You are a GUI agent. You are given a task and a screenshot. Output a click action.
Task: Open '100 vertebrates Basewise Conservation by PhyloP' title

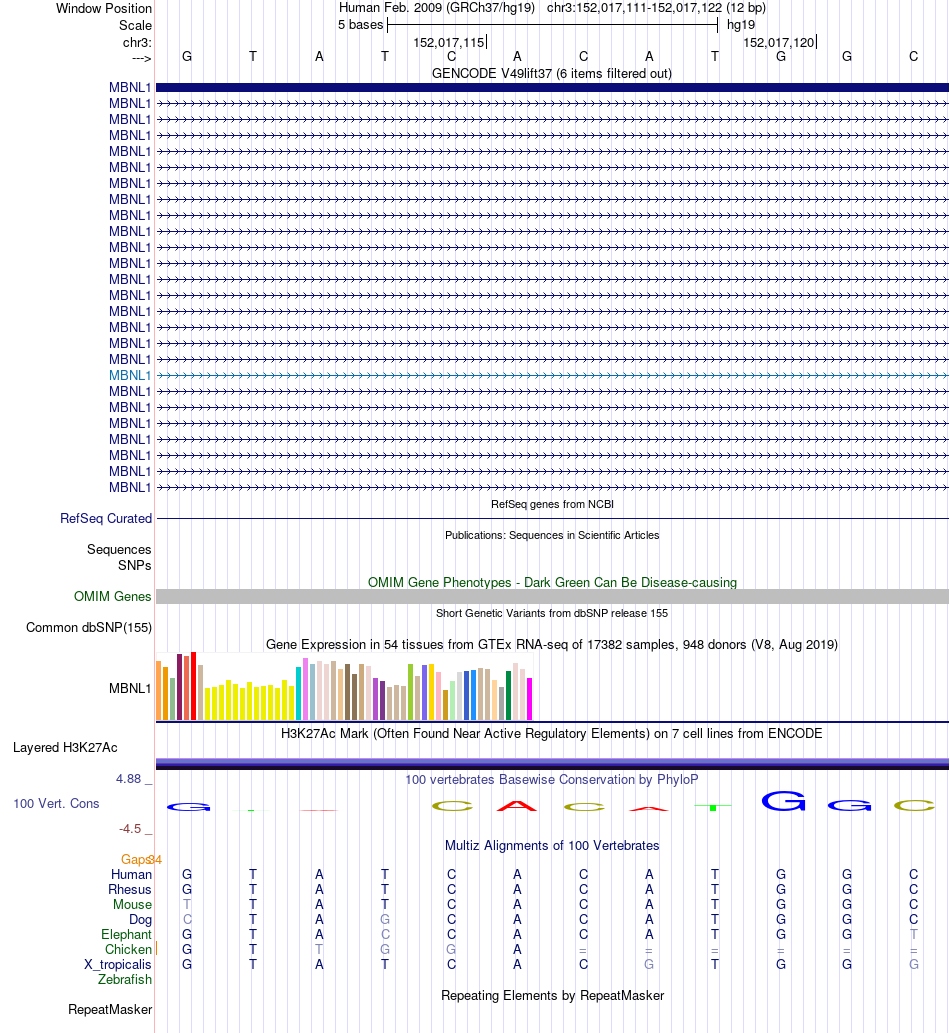point(551,779)
